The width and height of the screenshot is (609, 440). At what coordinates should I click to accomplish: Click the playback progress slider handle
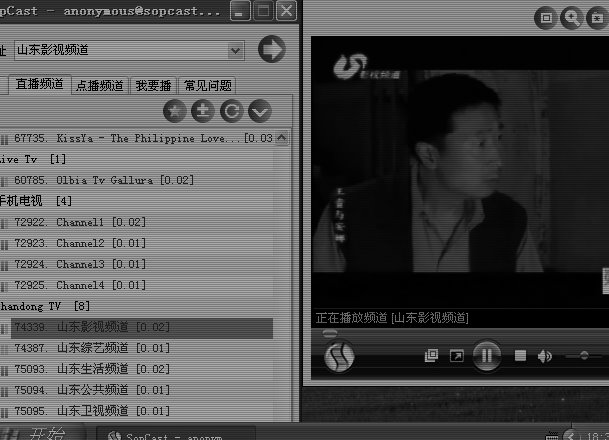tap(330, 333)
